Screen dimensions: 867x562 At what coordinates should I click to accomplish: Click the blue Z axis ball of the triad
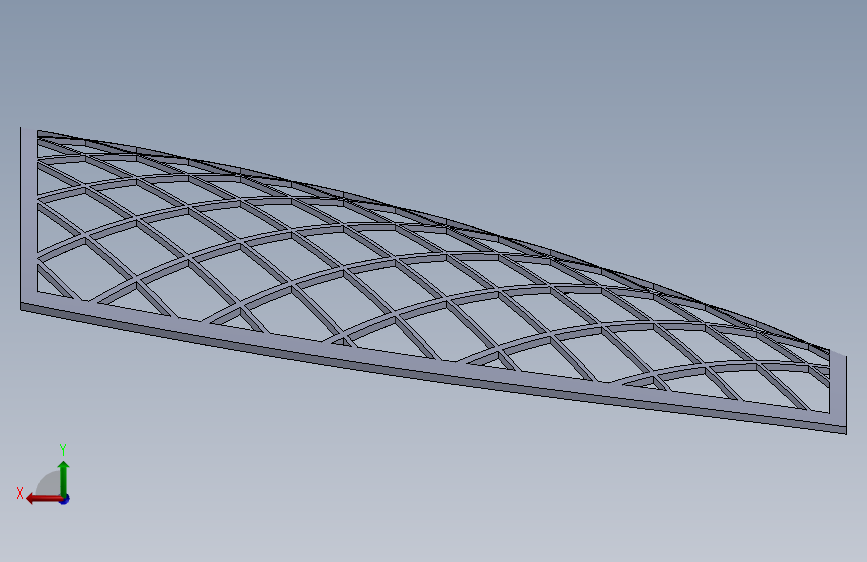click(65, 500)
